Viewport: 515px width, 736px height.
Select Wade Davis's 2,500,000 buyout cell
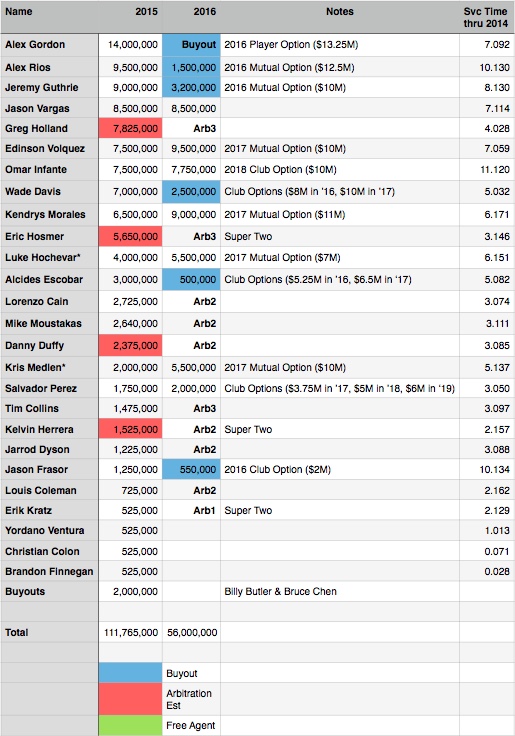pyautogui.click(x=191, y=192)
